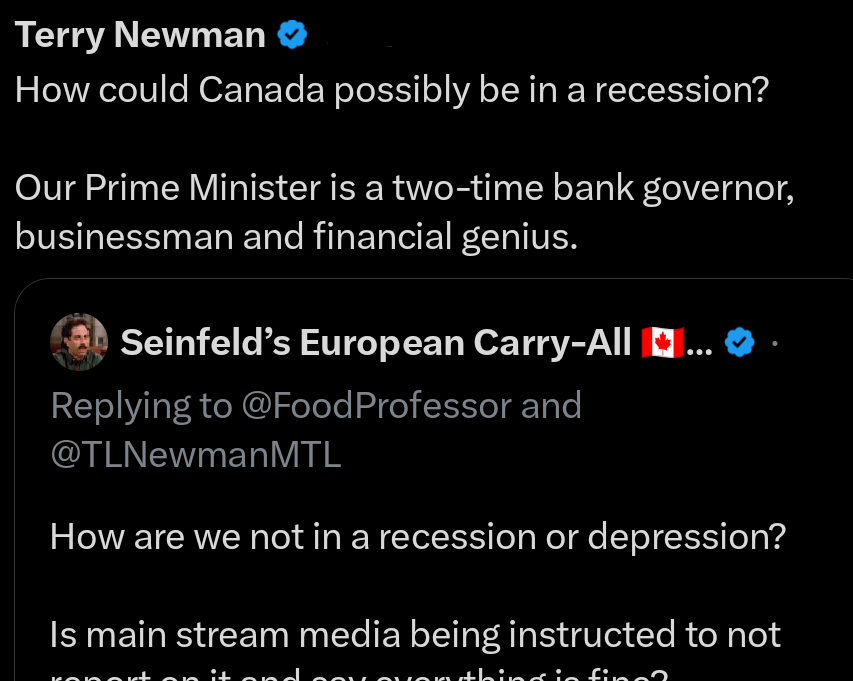Open the @TLNewmanMTL profile link

(194, 453)
